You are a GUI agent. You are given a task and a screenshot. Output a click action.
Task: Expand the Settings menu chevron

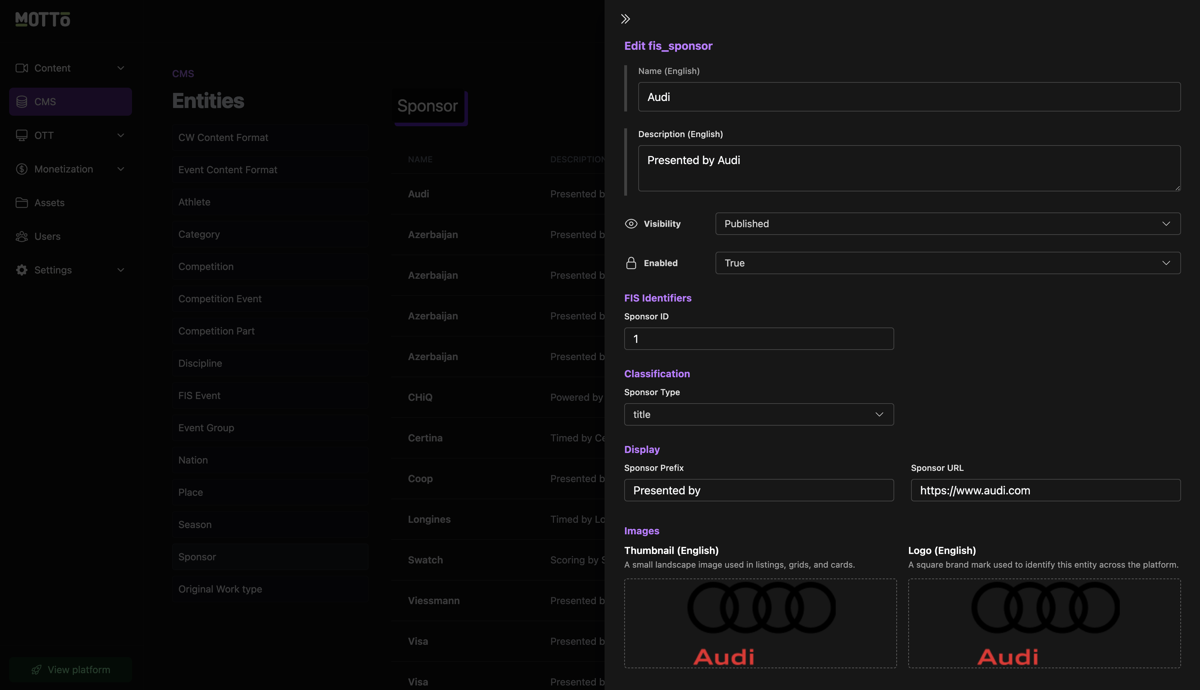[121, 270]
